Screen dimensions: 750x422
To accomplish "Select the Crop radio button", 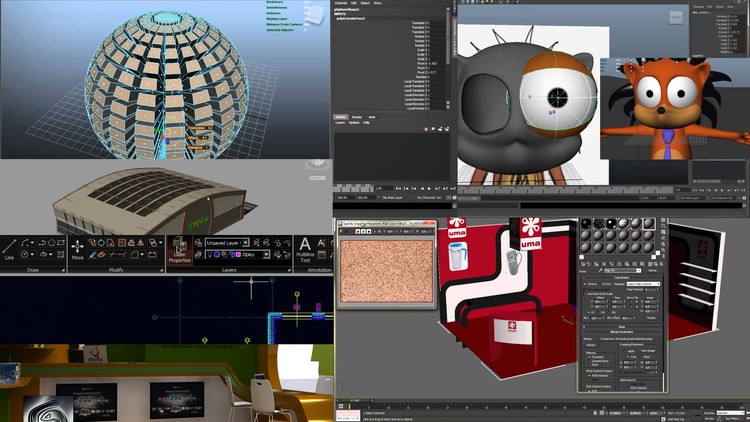I will (628, 357).
